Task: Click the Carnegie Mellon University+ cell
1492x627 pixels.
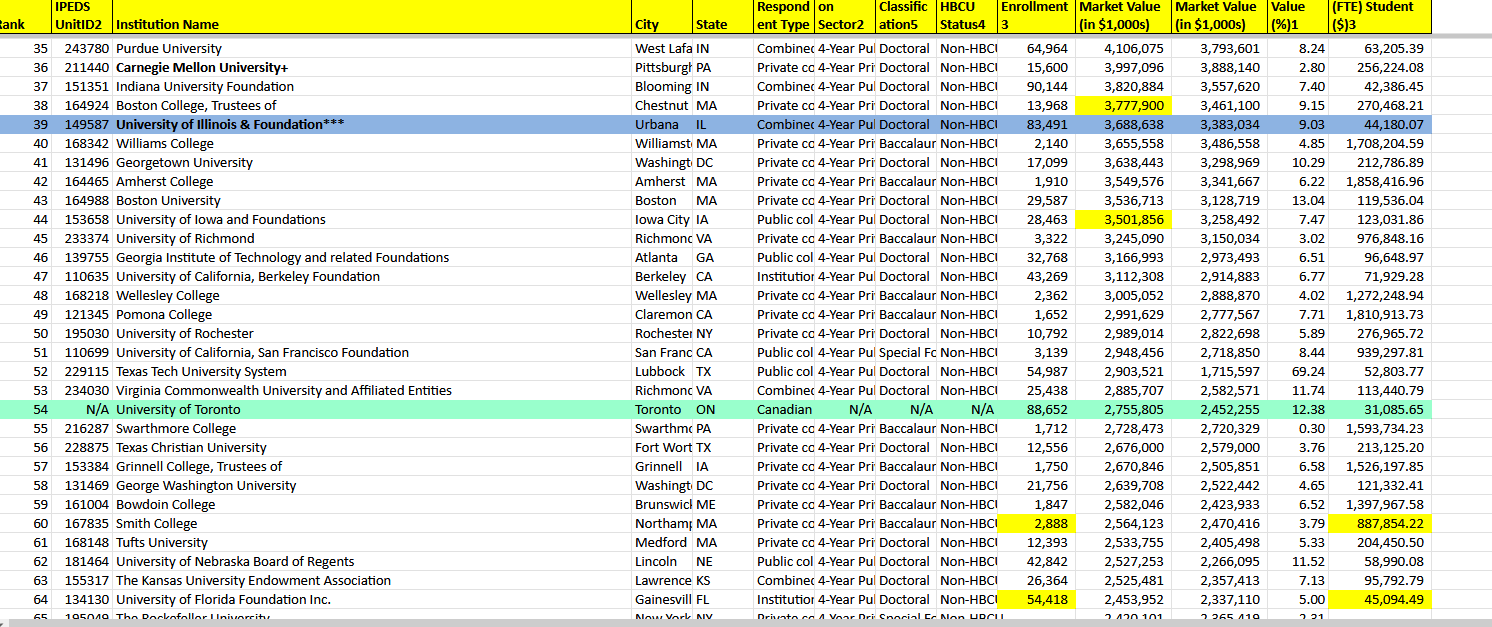Action: (372, 67)
